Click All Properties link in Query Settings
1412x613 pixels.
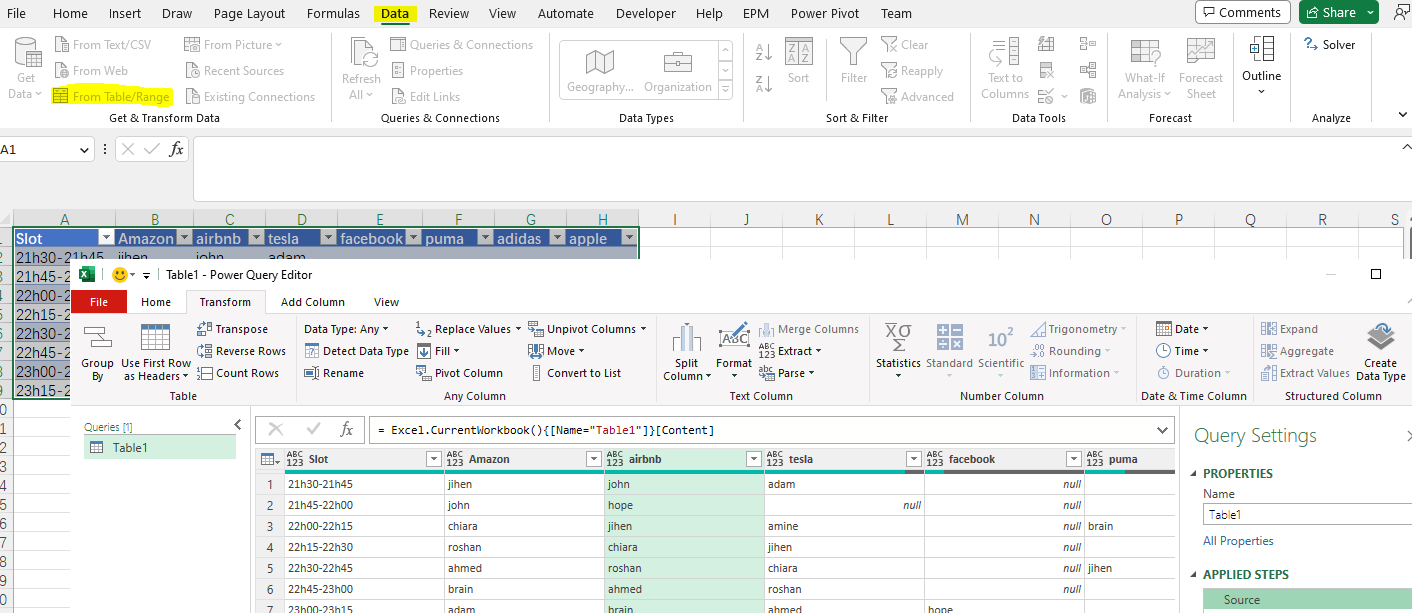(1238, 541)
